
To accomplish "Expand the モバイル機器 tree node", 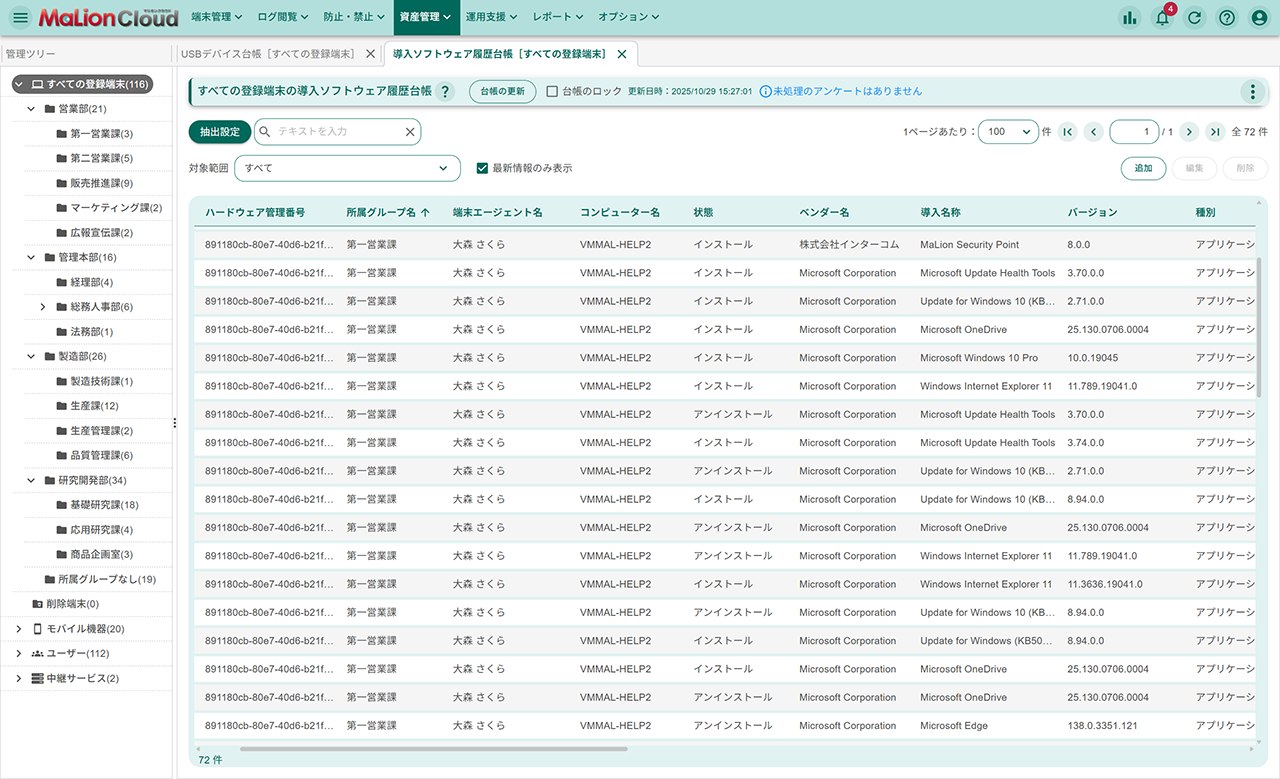I will 19,629.
